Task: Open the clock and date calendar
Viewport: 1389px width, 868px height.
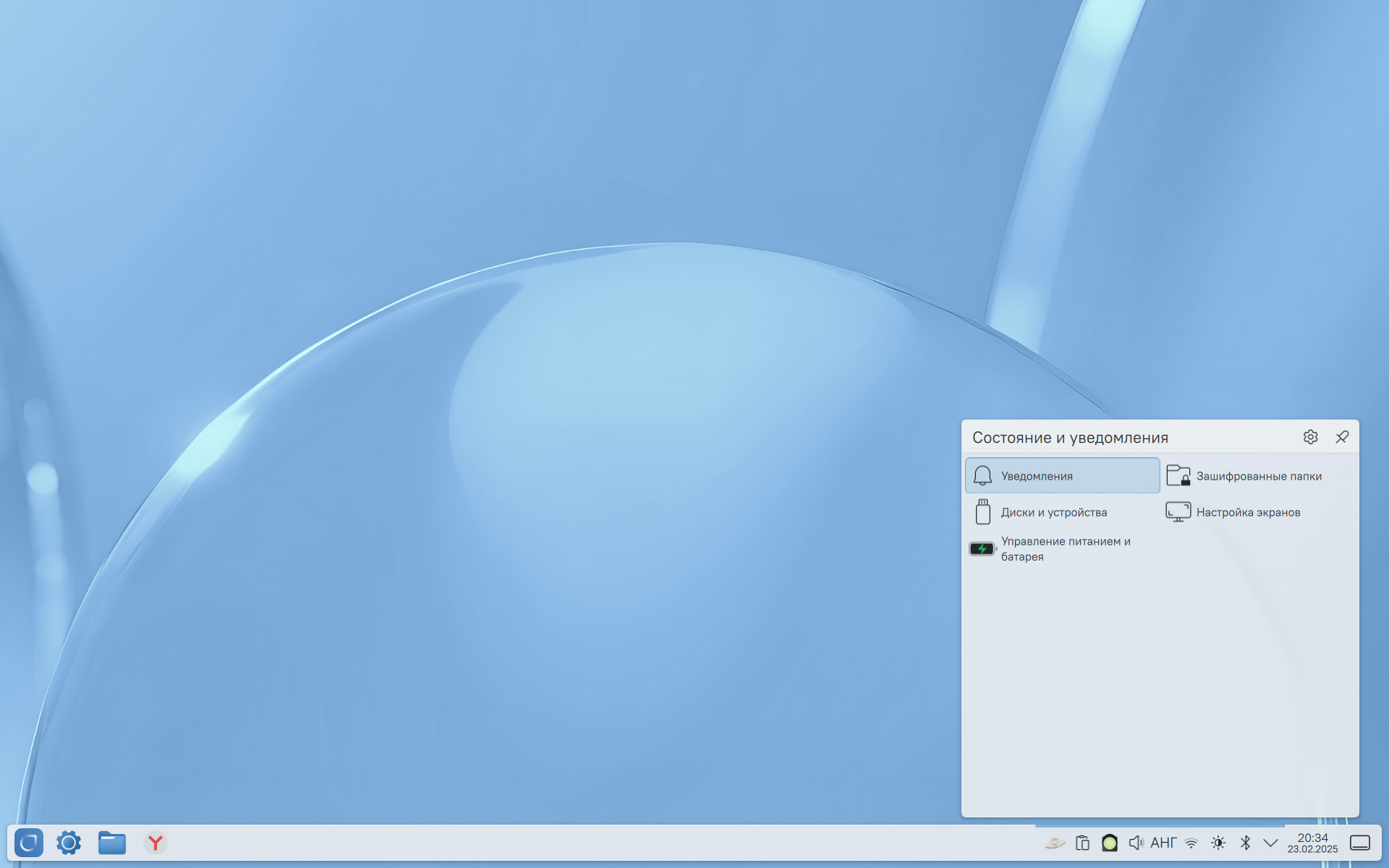Action: tap(1312, 843)
